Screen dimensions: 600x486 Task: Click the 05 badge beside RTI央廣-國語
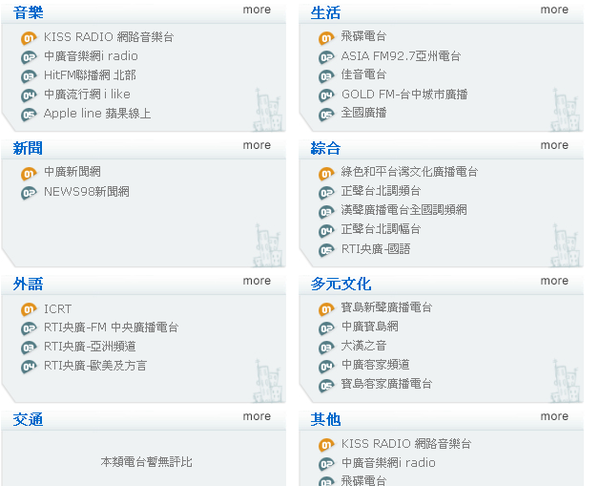326,250
